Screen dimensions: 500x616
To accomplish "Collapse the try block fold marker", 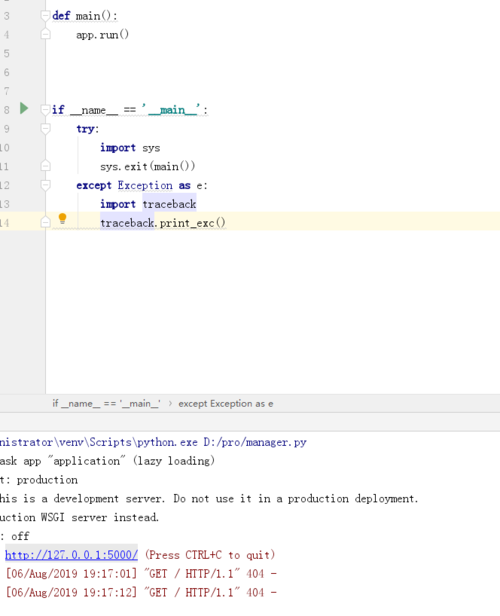I will coord(46,128).
